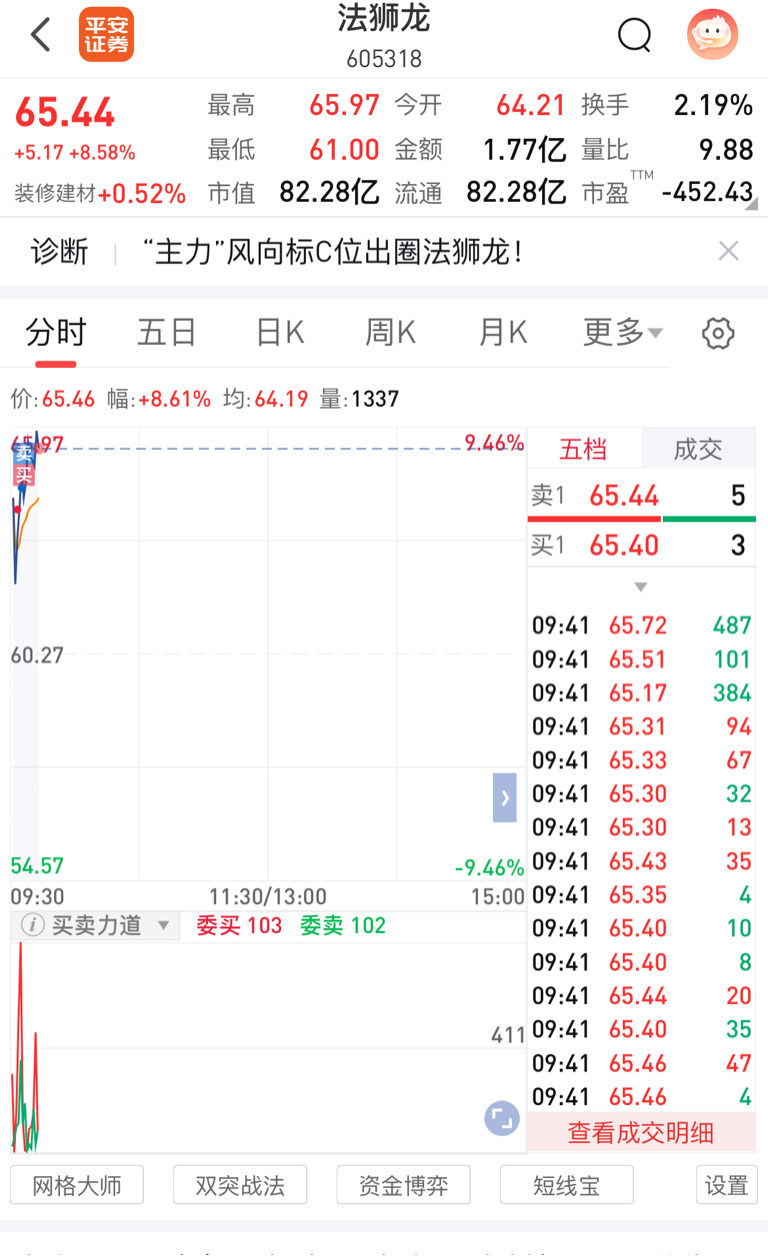Expand order book with the gray triangle
This screenshot has height=1256, width=768.
click(641, 587)
